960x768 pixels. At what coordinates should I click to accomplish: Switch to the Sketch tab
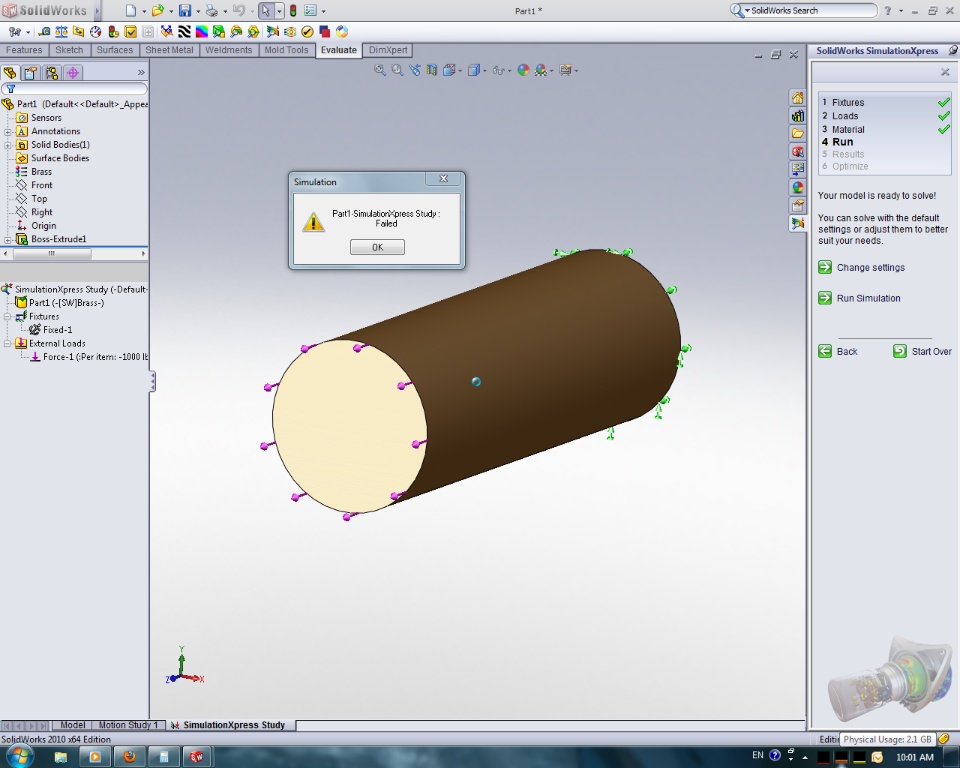69,50
